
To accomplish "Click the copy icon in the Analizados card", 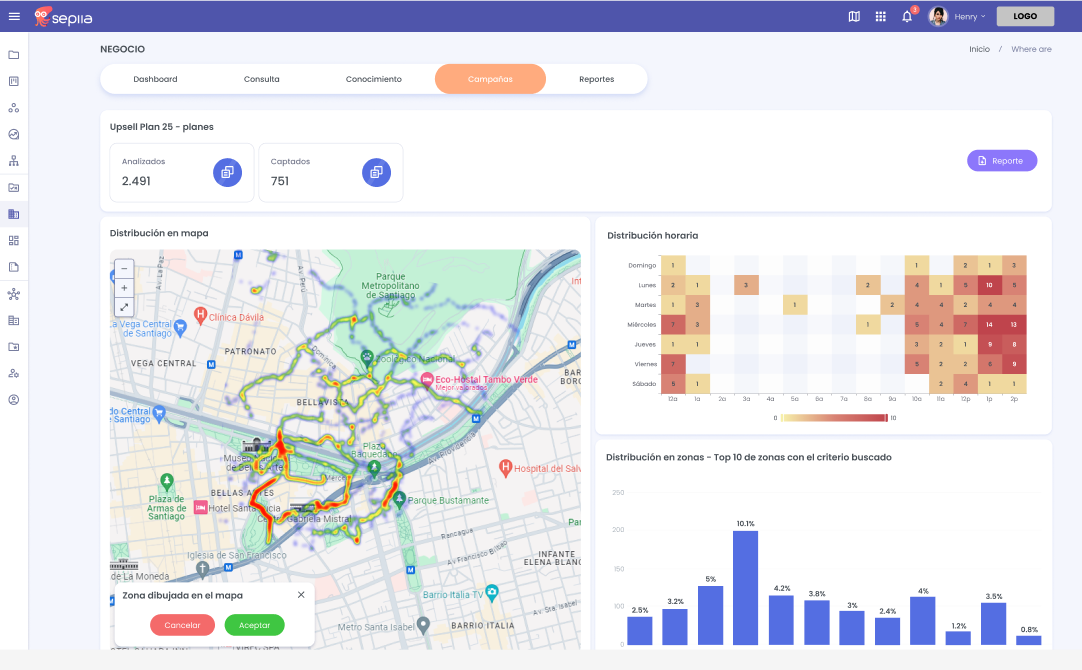I will pyautogui.click(x=227, y=172).
